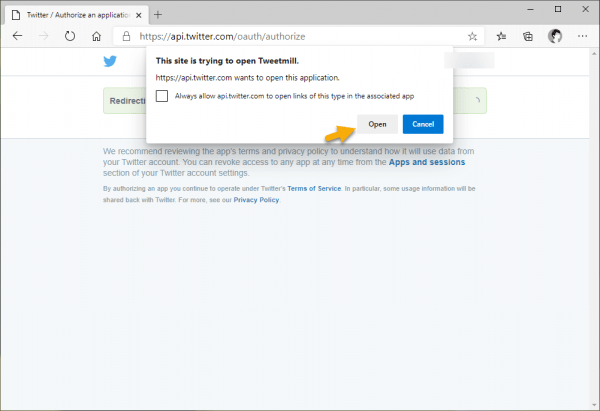The width and height of the screenshot is (600, 411).
Task: Click the Twitter bird logo
Action: (110, 61)
